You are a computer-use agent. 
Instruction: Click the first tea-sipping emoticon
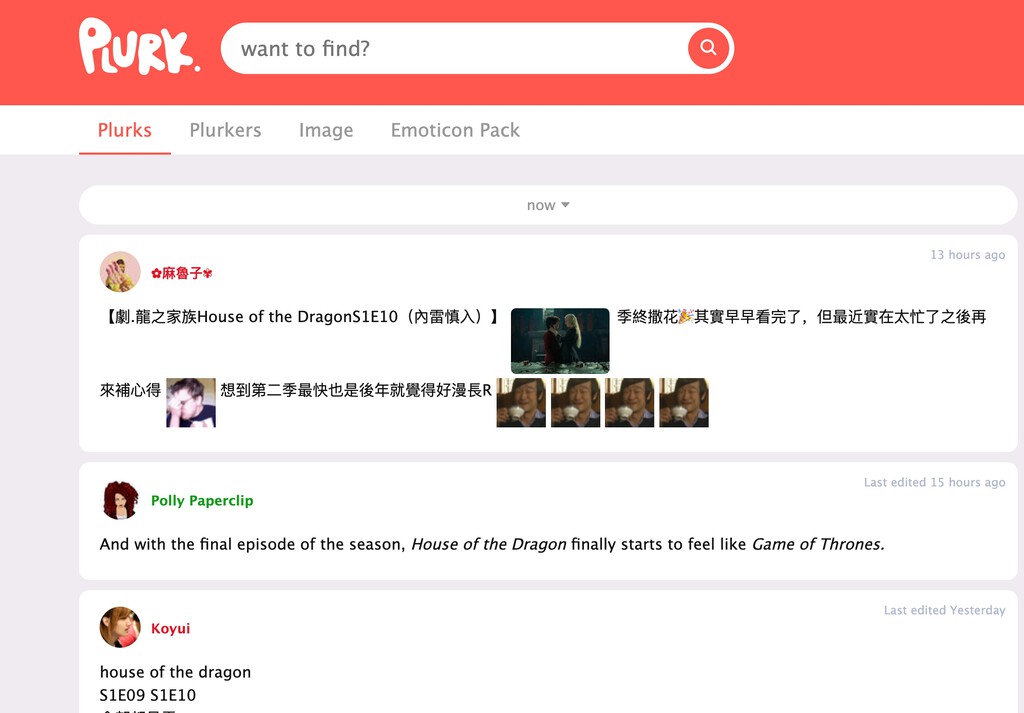click(521, 403)
